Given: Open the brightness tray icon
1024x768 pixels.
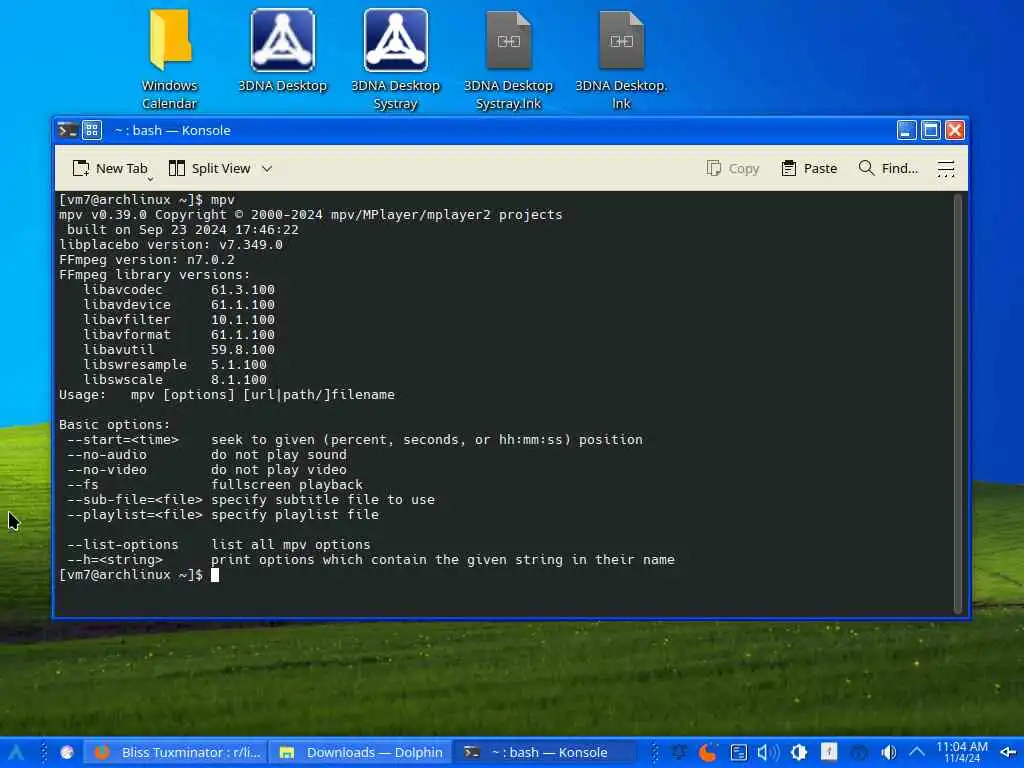Looking at the screenshot, I should click(x=798, y=752).
